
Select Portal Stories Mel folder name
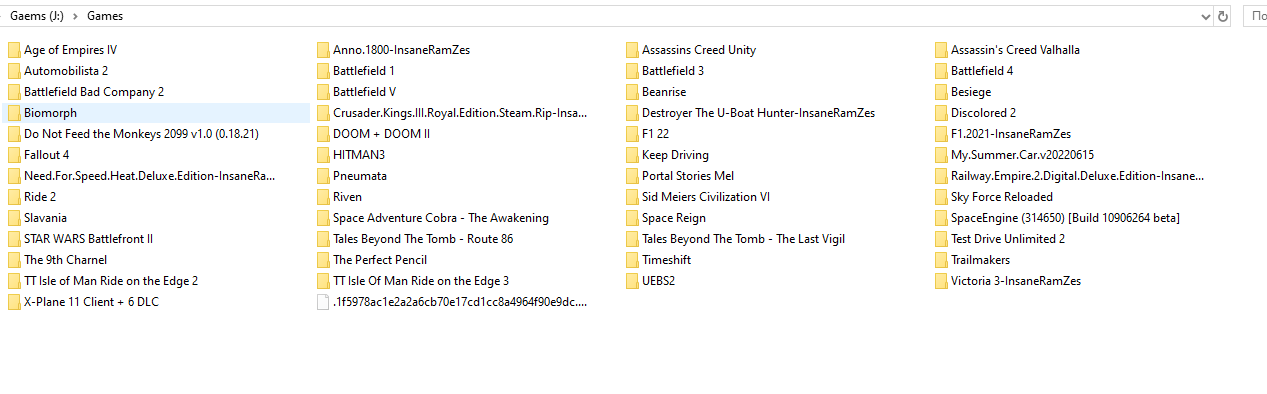(688, 176)
